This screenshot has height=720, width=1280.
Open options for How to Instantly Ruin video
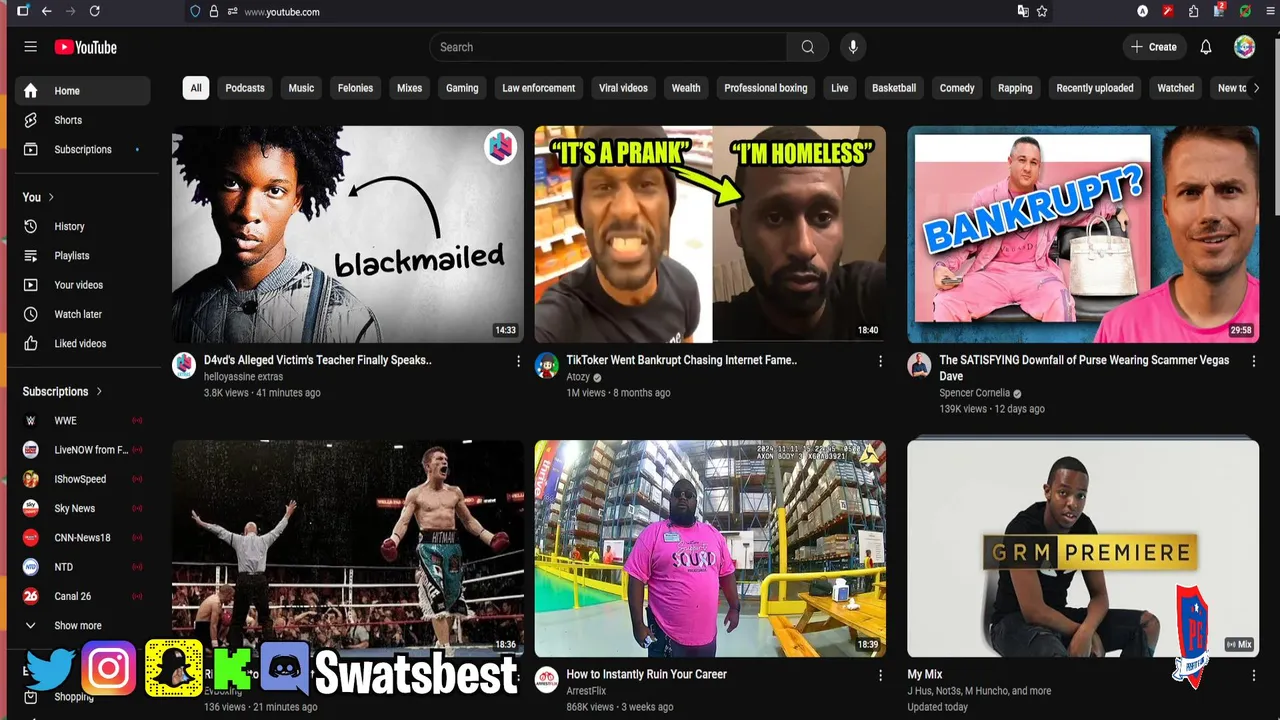coord(880,675)
